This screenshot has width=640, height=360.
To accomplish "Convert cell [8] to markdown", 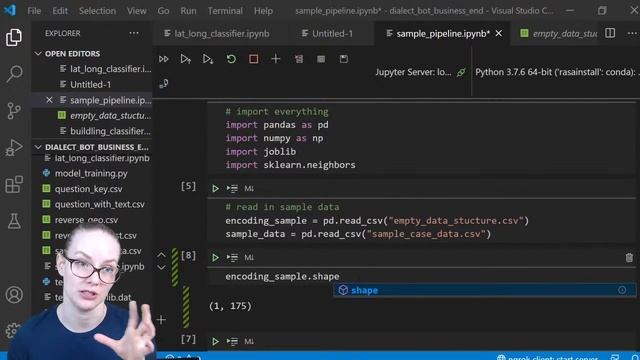I will point(249,258).
